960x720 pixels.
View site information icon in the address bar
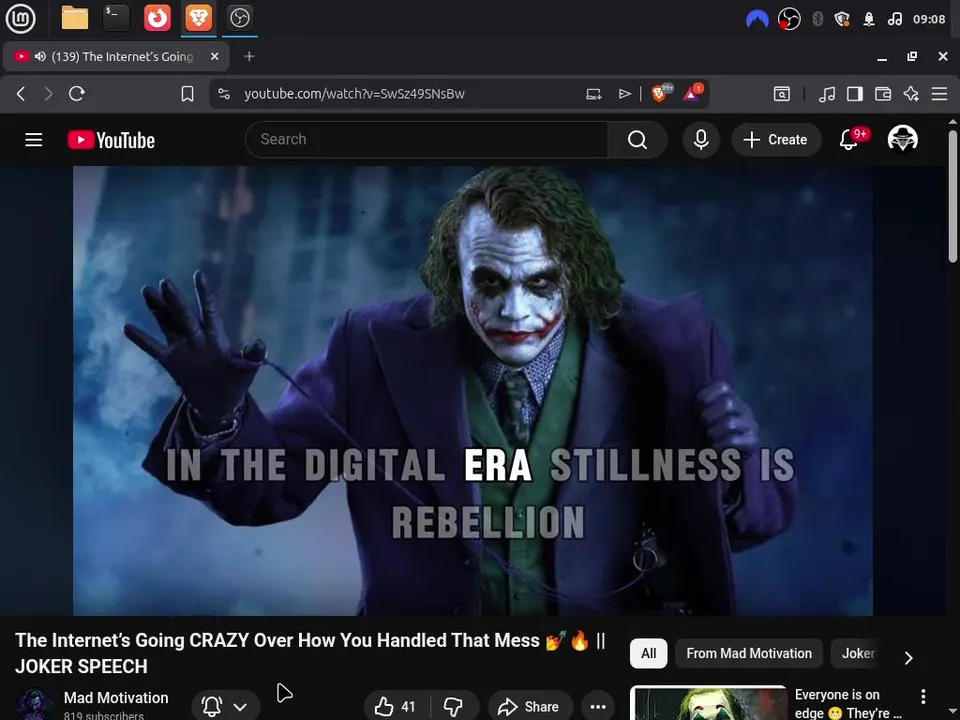(x=224, y=94)
